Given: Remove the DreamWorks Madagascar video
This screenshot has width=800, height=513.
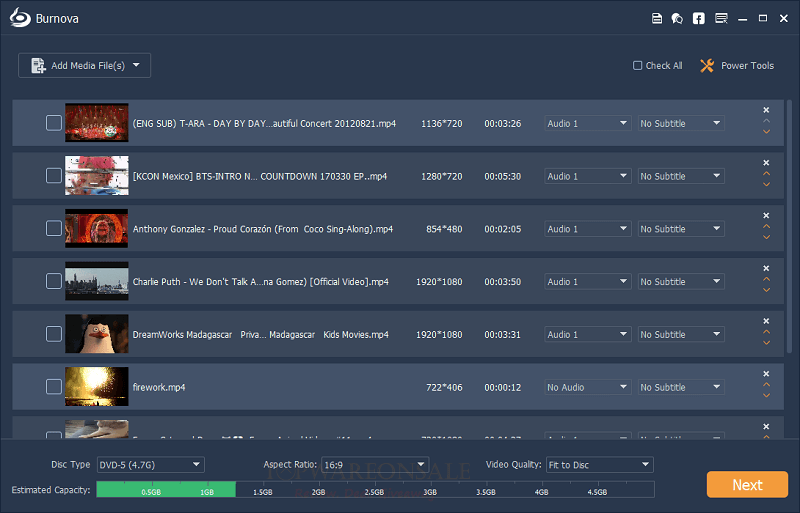Looking at the screenshot, I should tap(766, 321).
